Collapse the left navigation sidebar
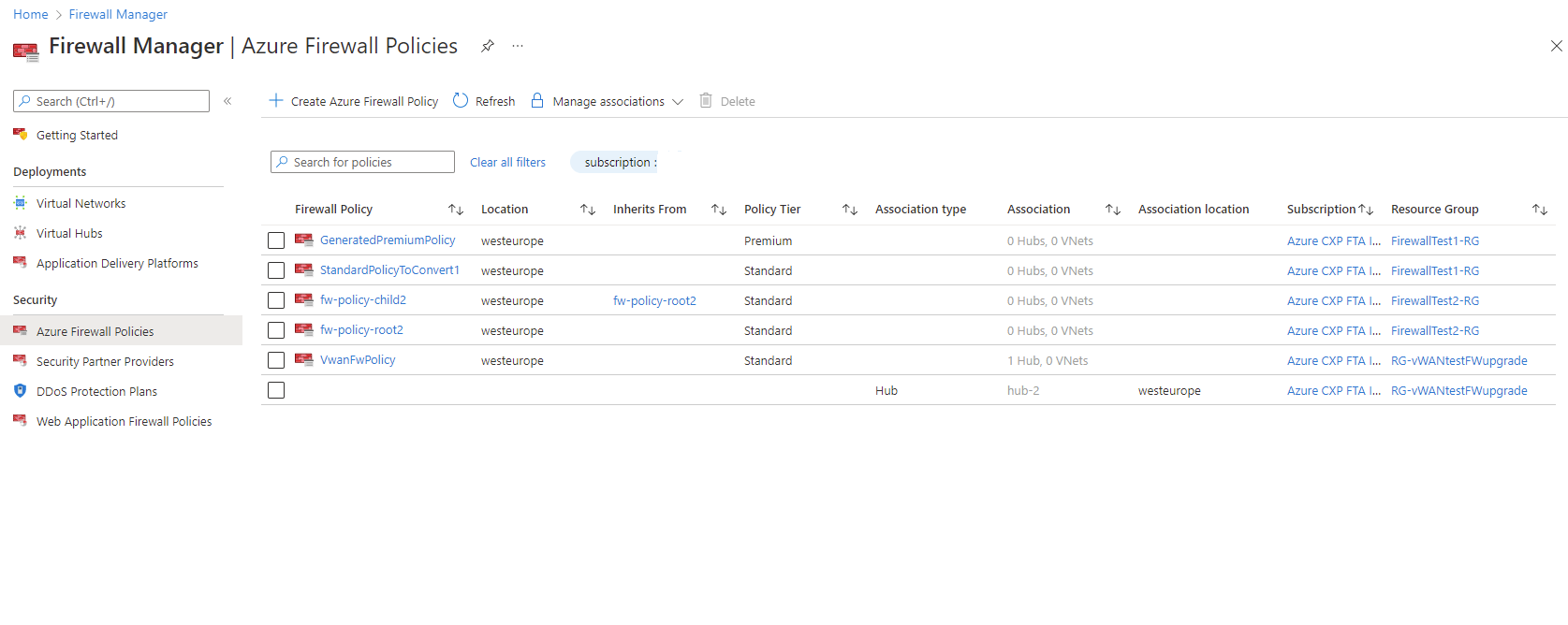This screenshot has width=1568, height=625. point(227,101)
